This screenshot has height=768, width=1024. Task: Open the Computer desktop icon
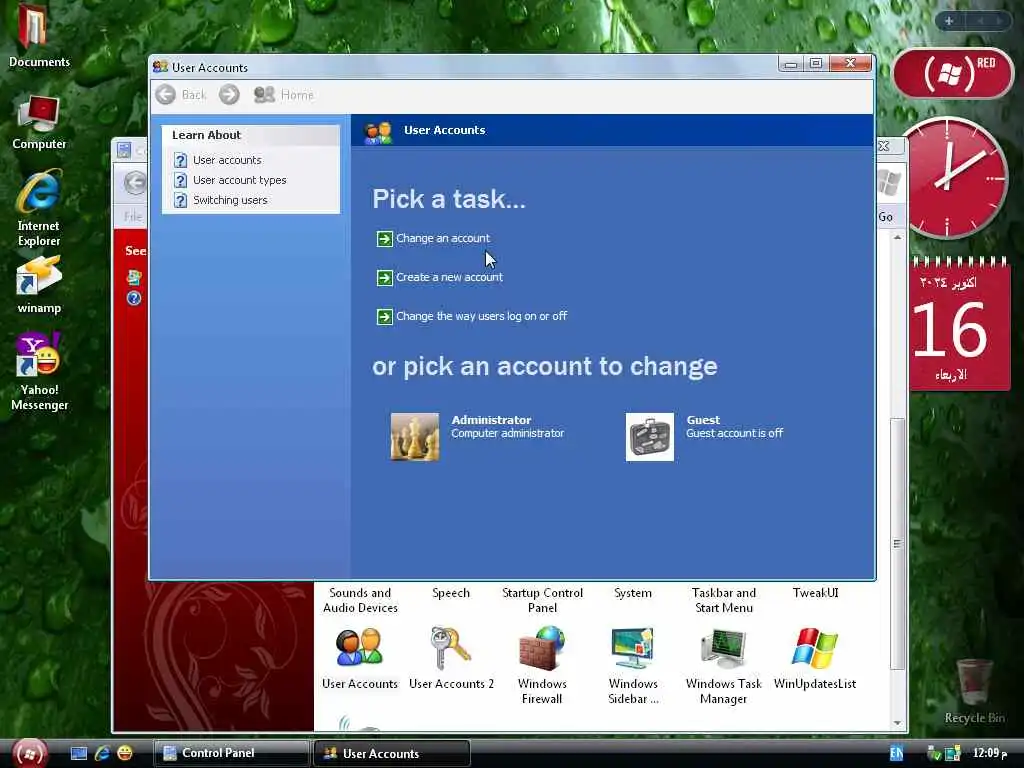[x=39, y=123]
